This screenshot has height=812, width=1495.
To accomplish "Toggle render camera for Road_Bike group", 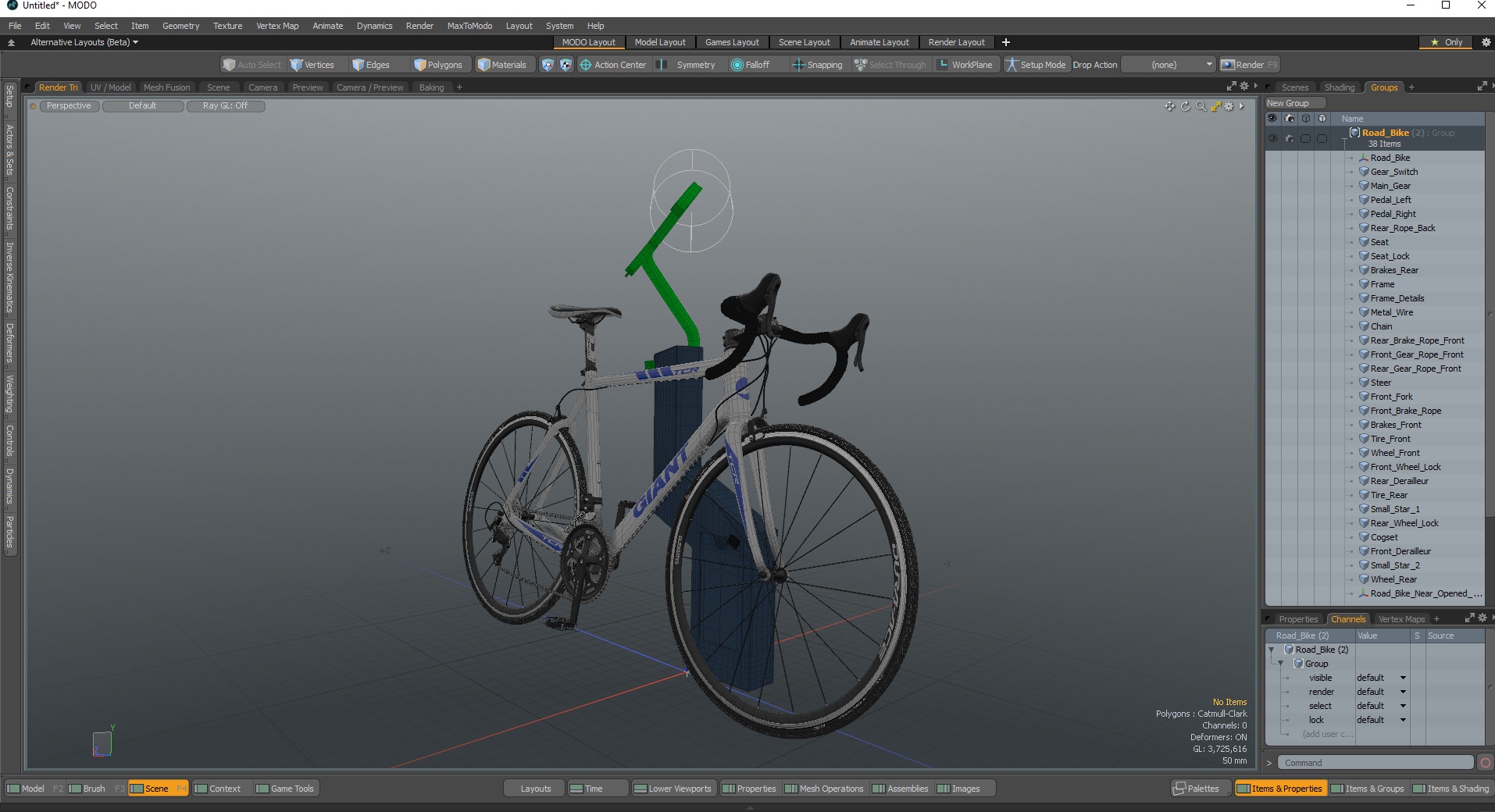I will point(1289,138).
